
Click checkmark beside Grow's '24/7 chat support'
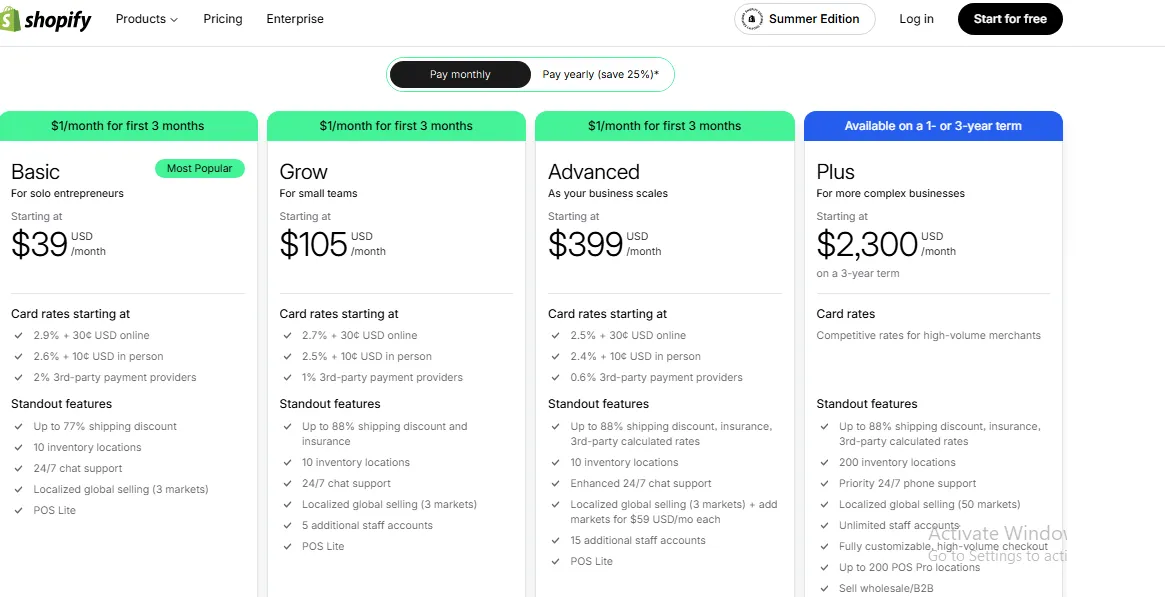point(288,483)
